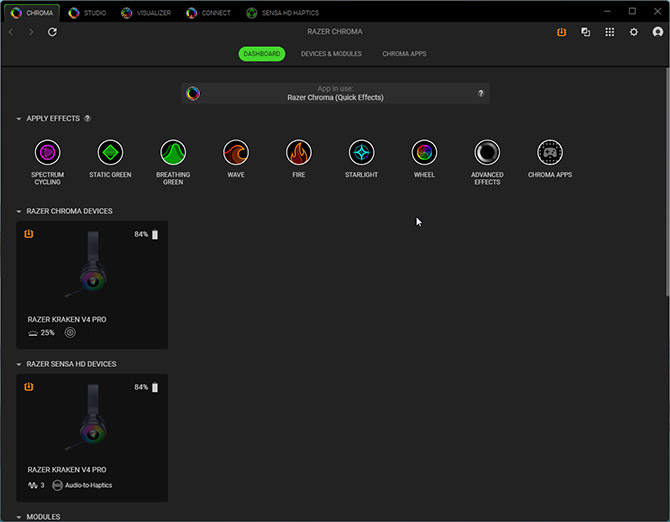Click the vertical scrollbar on the right
Viewport: 670px width, 522px height.
(x=667, y=182)
